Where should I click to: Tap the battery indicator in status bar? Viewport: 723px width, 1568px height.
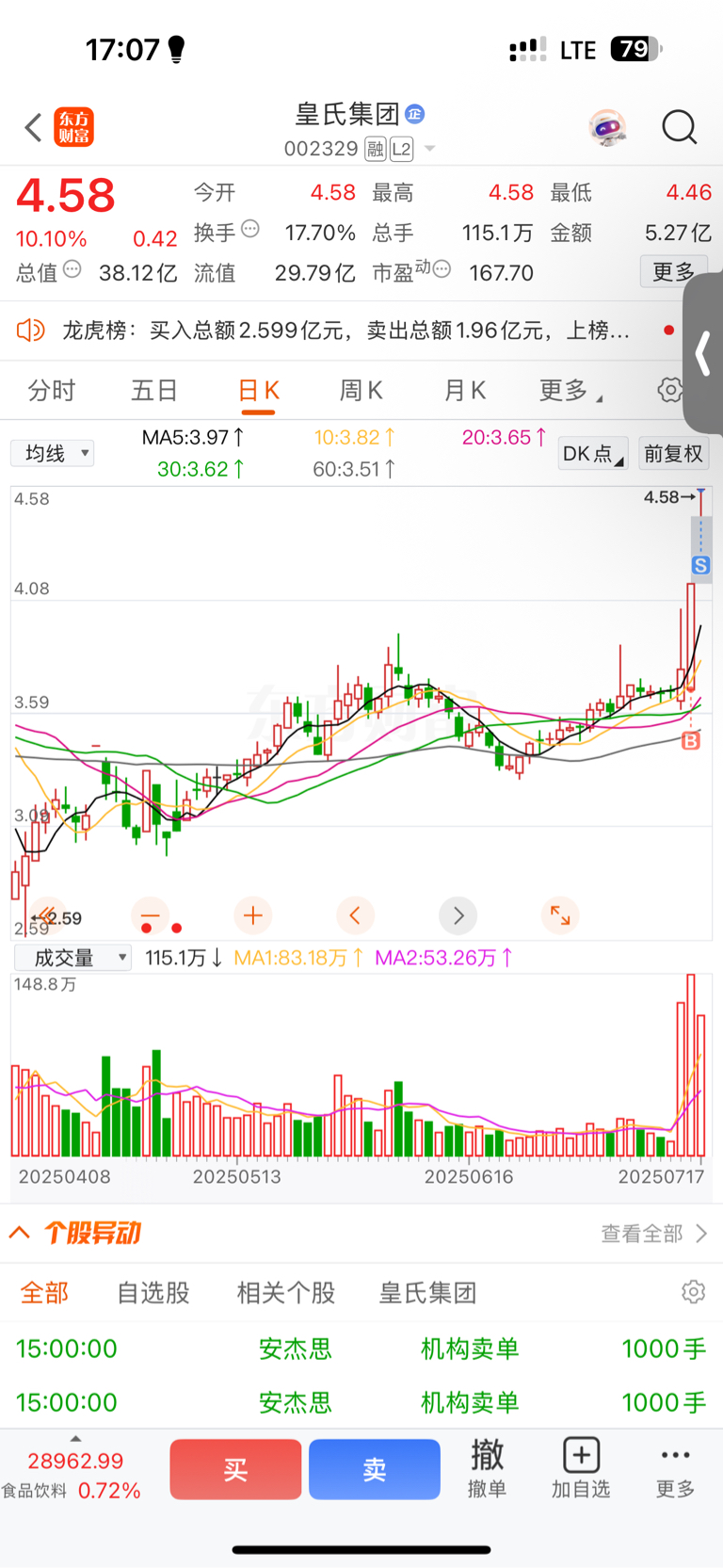point(636,49)
